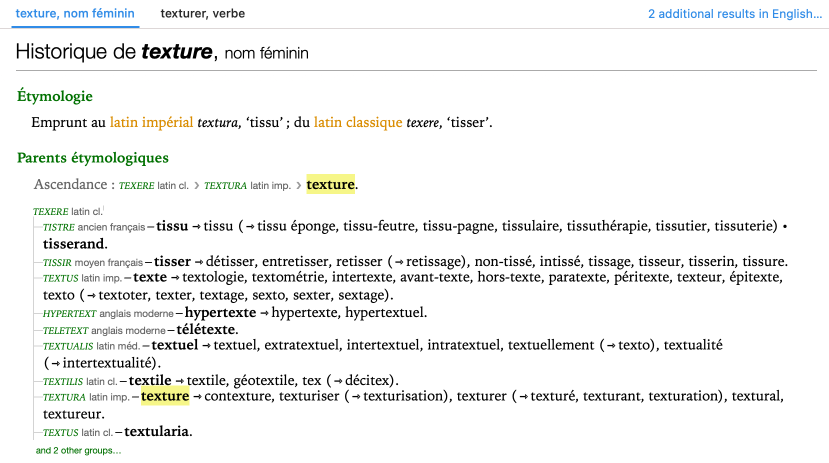Expand "and 2 other groups…"
Screen dimensions: 829x463
(78, 451)
